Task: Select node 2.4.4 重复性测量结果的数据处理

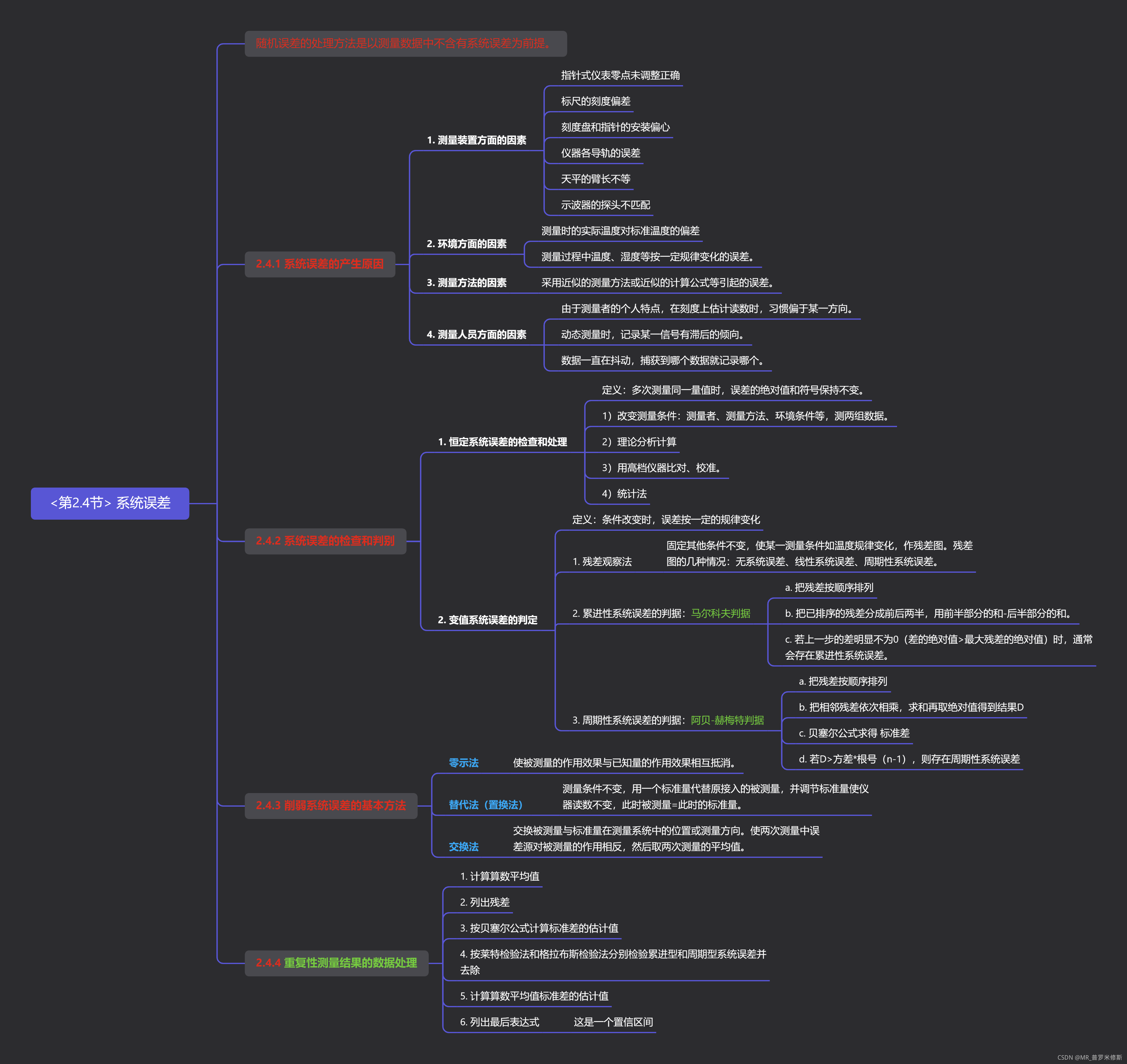Action: click(336, 963)
